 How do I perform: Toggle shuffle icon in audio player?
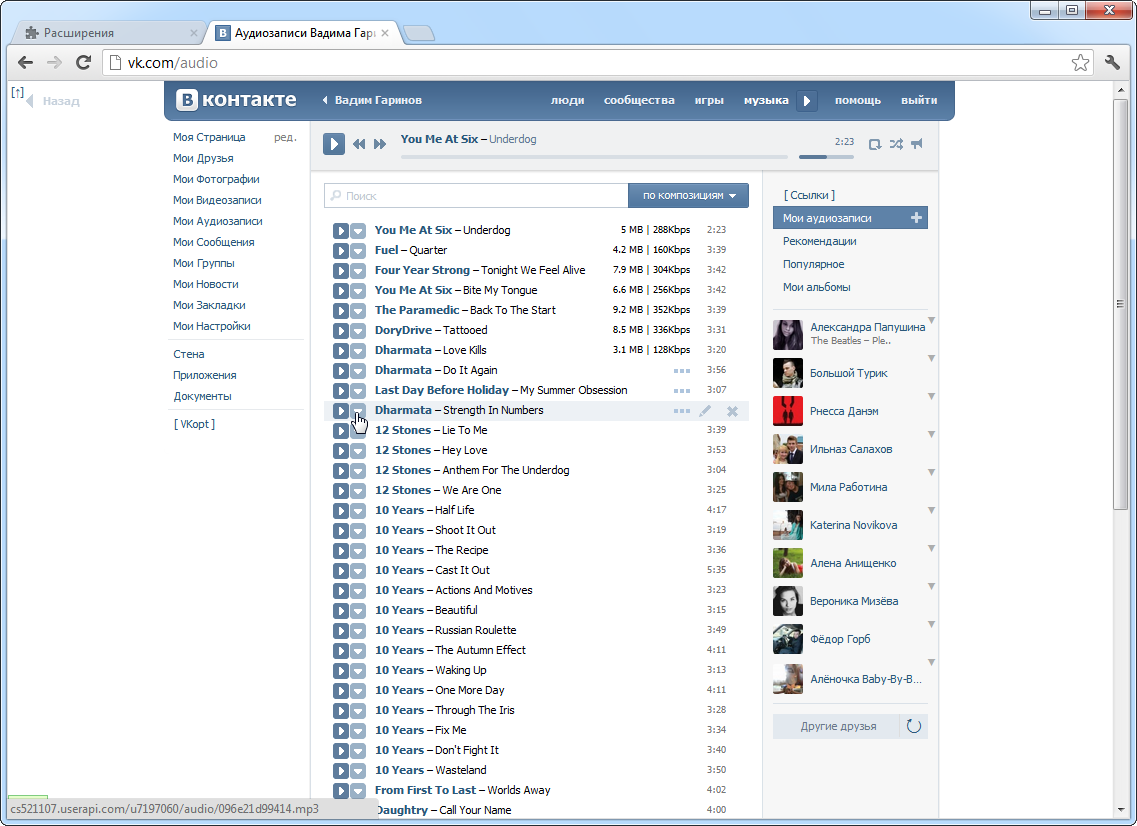pyautogui.click(x=896, y=144)
